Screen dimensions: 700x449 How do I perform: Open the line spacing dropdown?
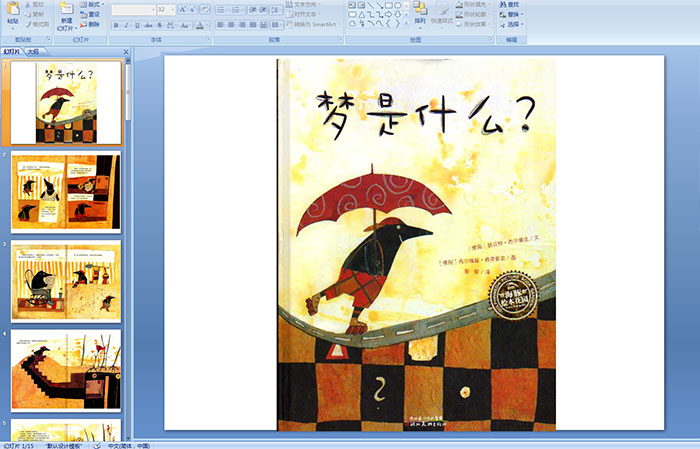(277, 9)
